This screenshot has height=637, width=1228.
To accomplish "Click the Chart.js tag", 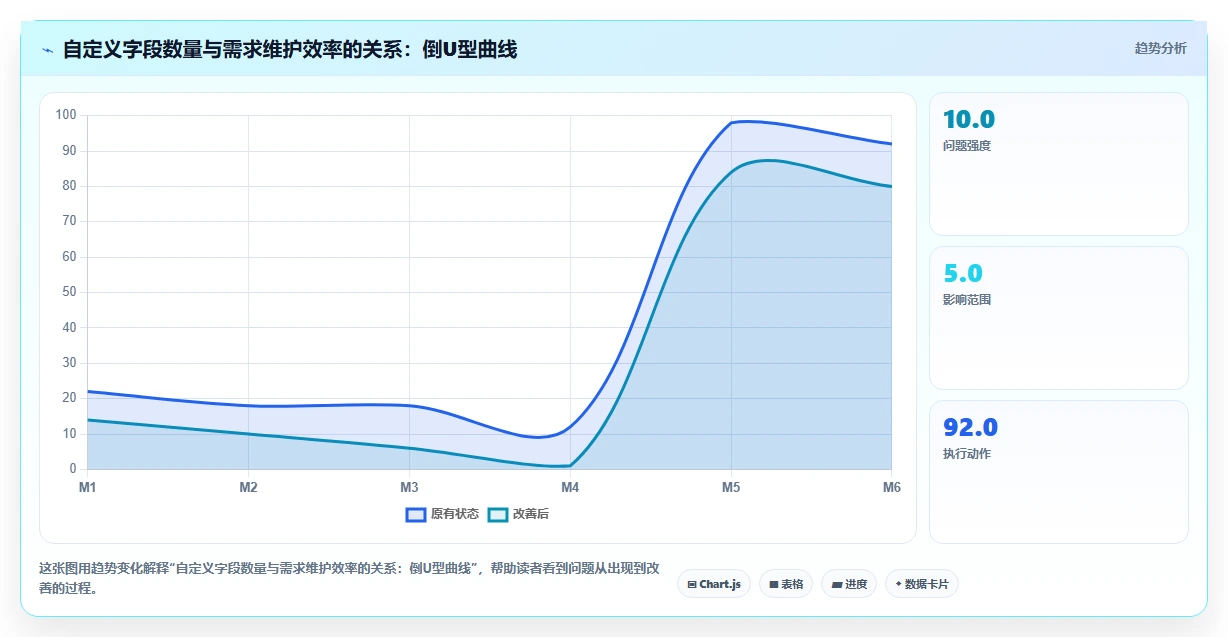I will 714,584.
